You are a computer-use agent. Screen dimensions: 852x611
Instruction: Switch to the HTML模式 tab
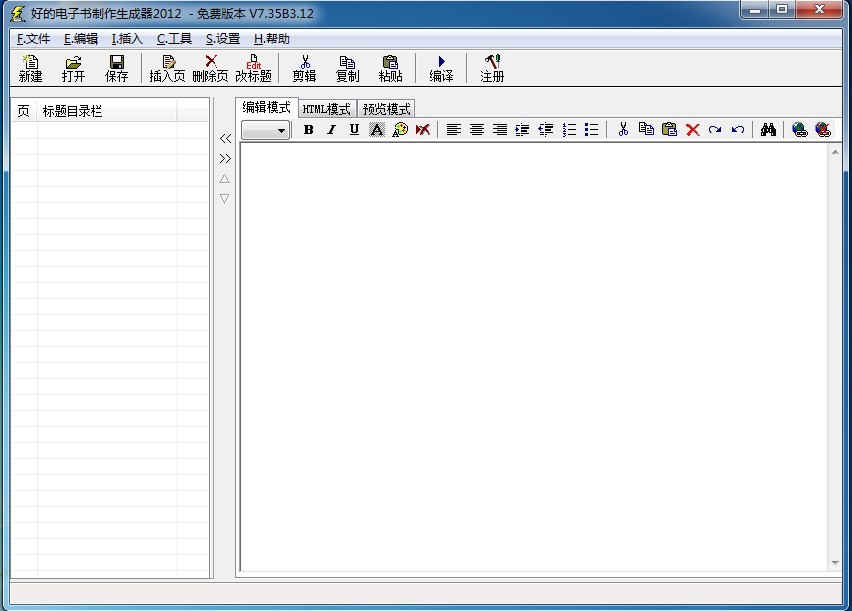coord(327,109)
